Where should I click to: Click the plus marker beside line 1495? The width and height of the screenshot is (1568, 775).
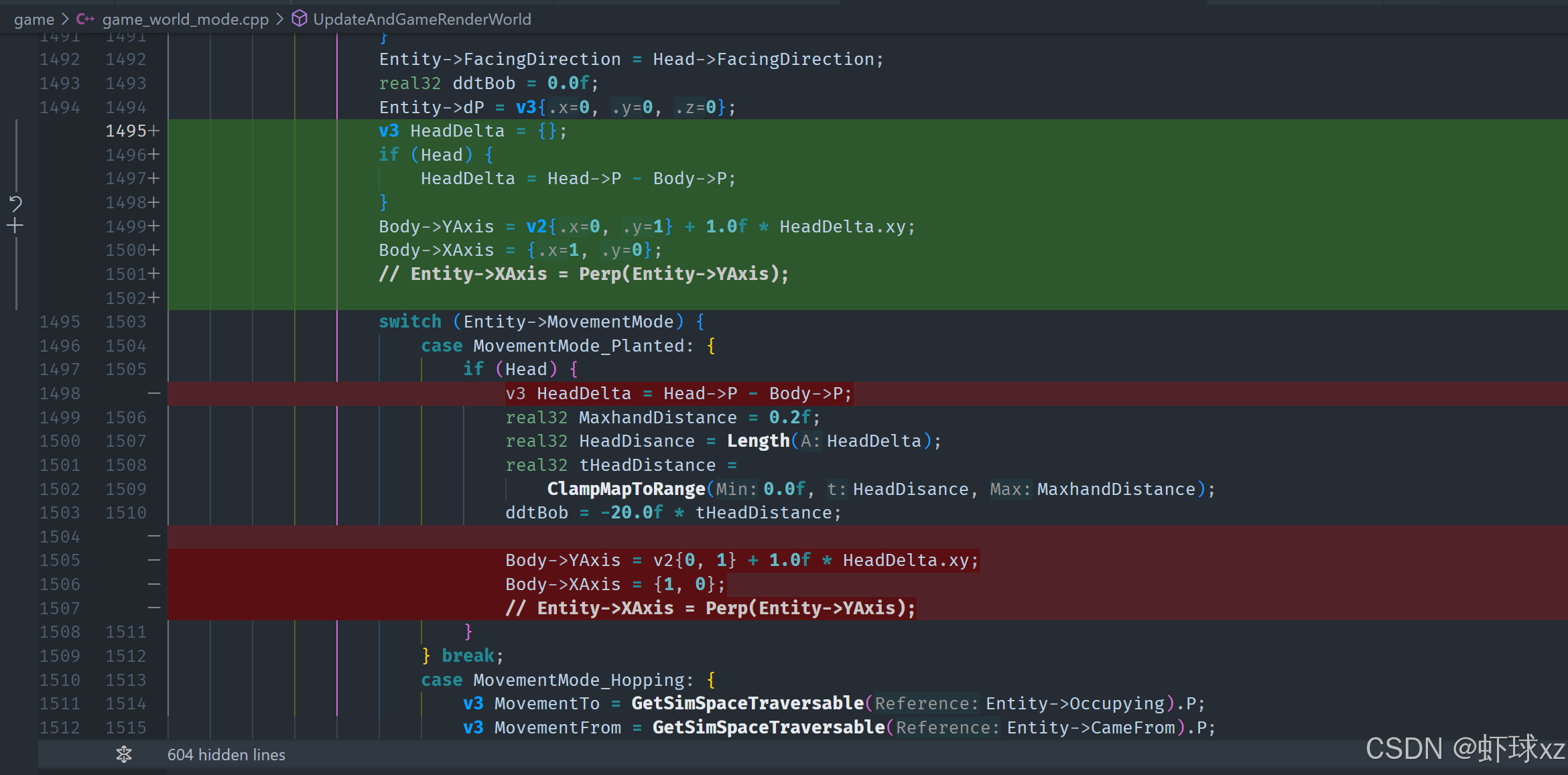(154, 131)
